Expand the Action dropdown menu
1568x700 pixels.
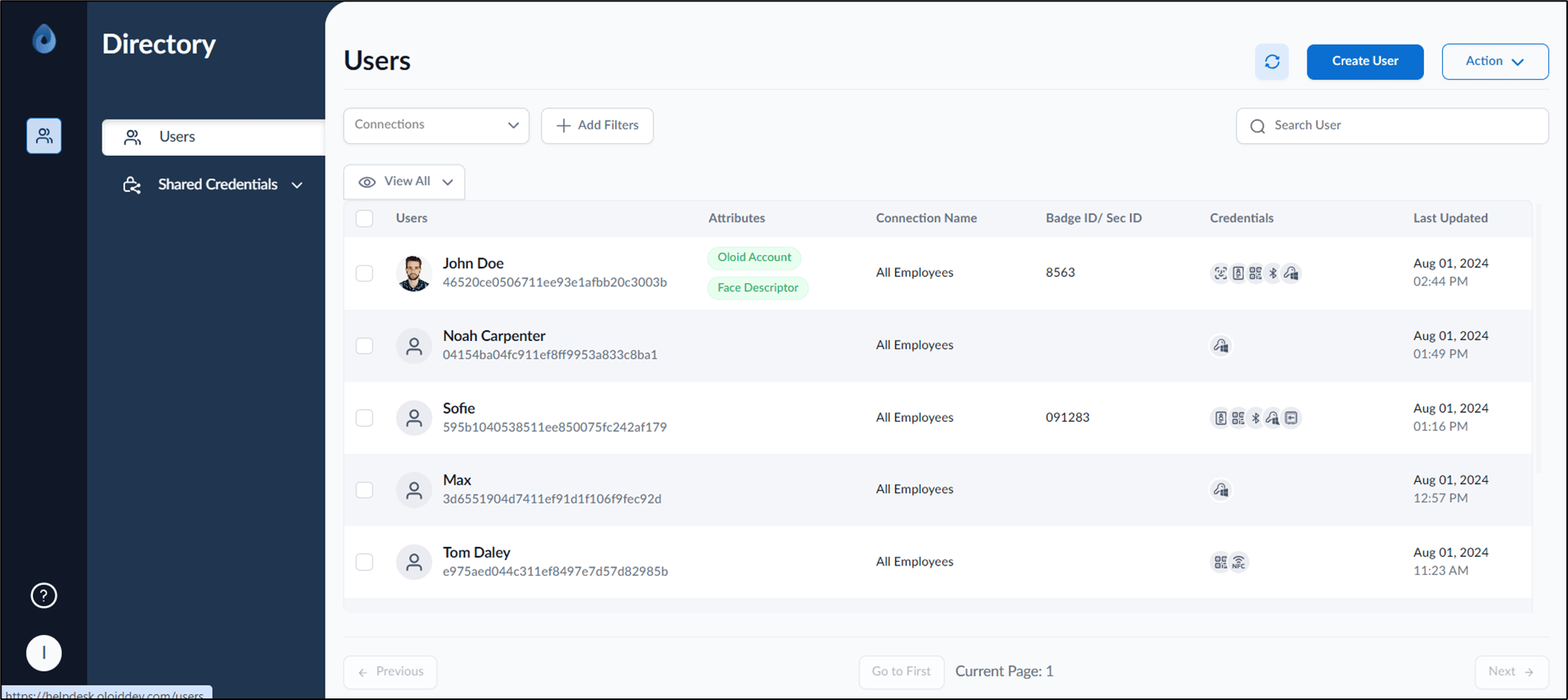tap(1495, 61)
